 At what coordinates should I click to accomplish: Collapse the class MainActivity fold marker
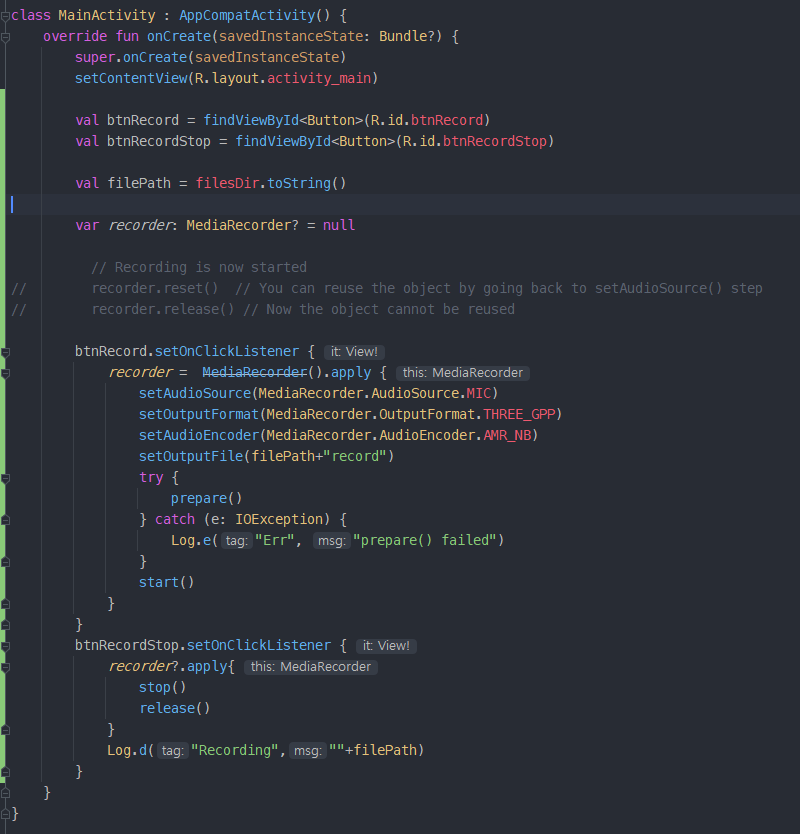coord(5,16)
